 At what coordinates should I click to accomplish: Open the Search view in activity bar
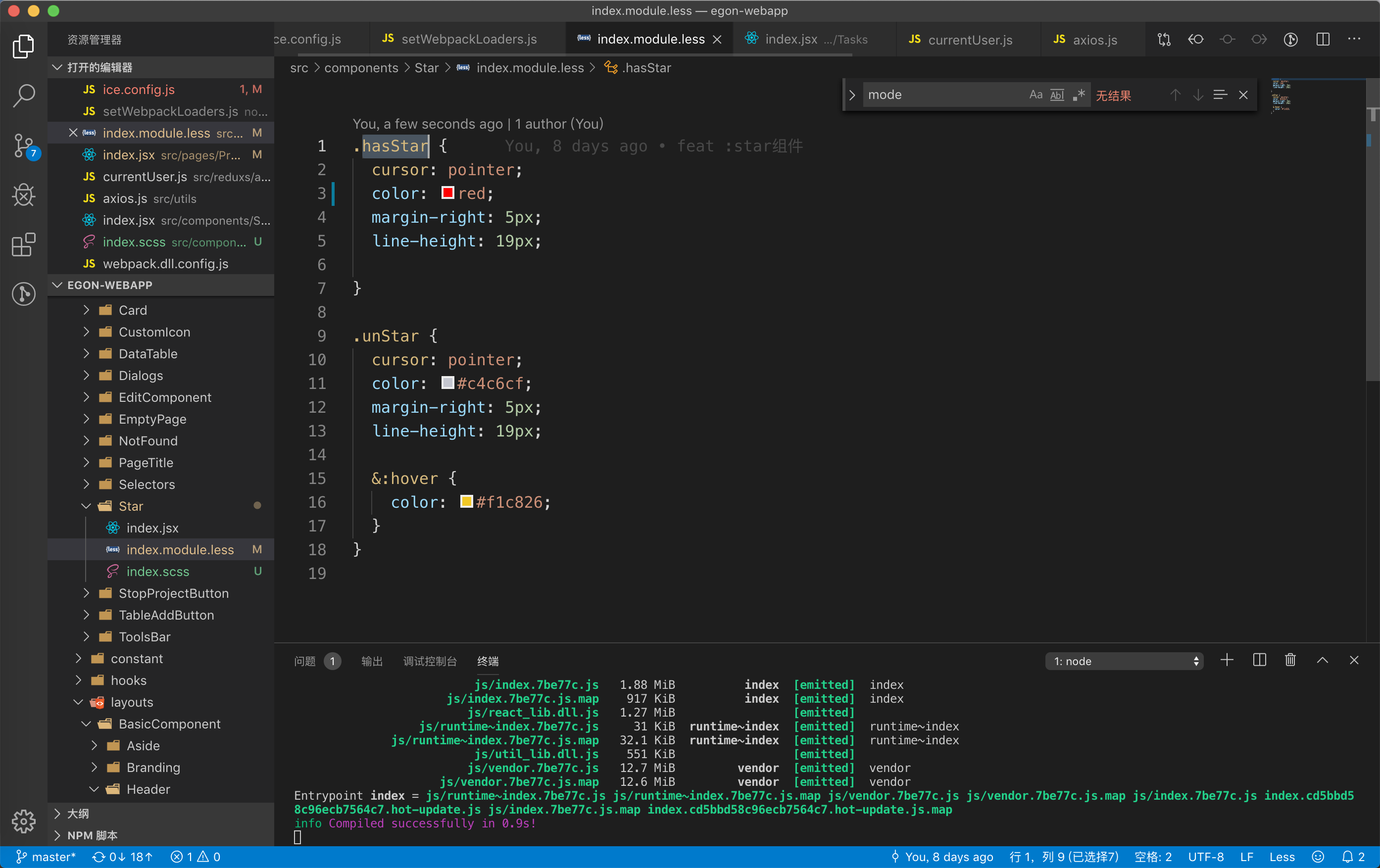[x=23, y=96]
